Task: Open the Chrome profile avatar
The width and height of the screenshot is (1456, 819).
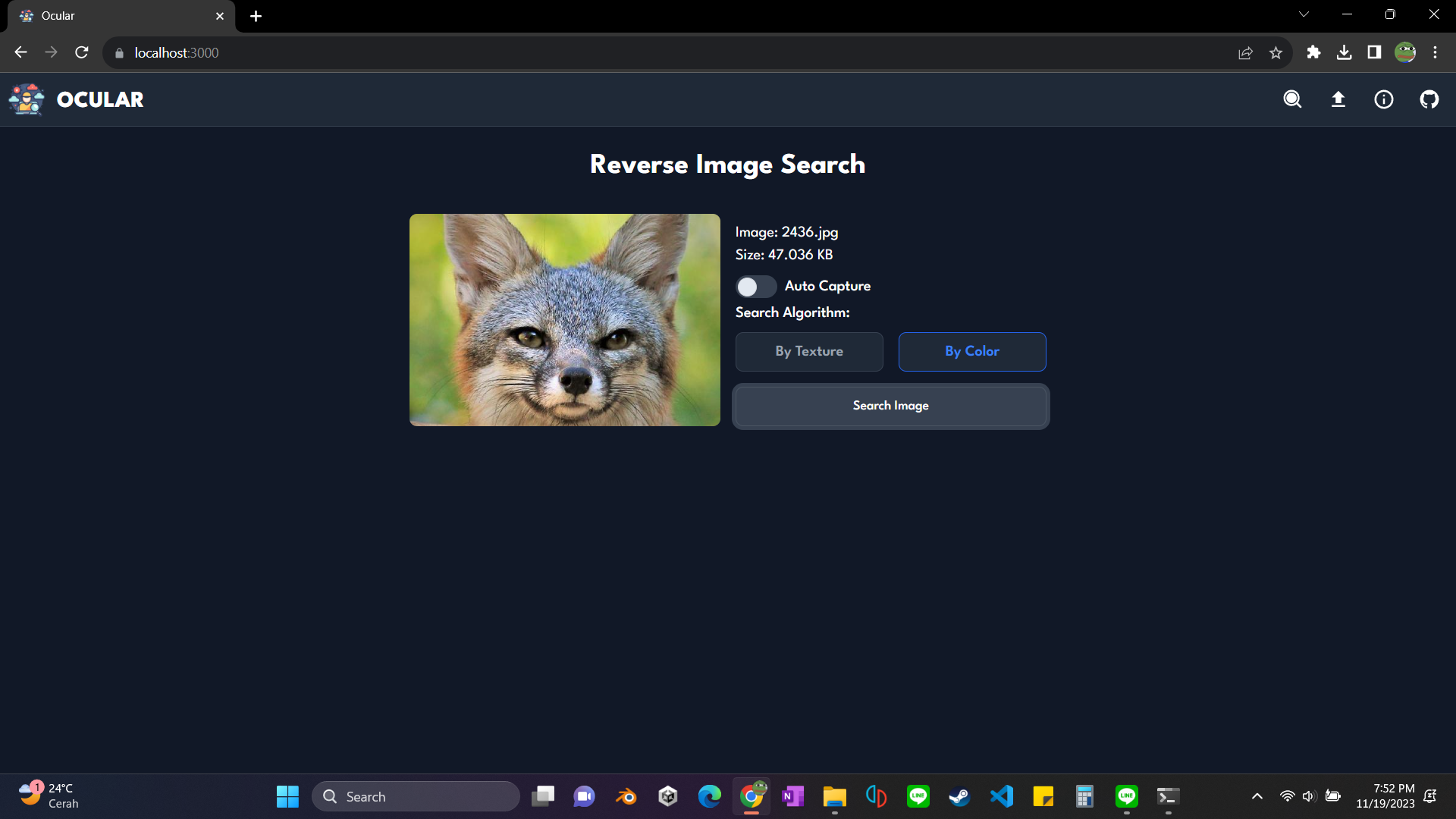Action: tap(1405, 52)
